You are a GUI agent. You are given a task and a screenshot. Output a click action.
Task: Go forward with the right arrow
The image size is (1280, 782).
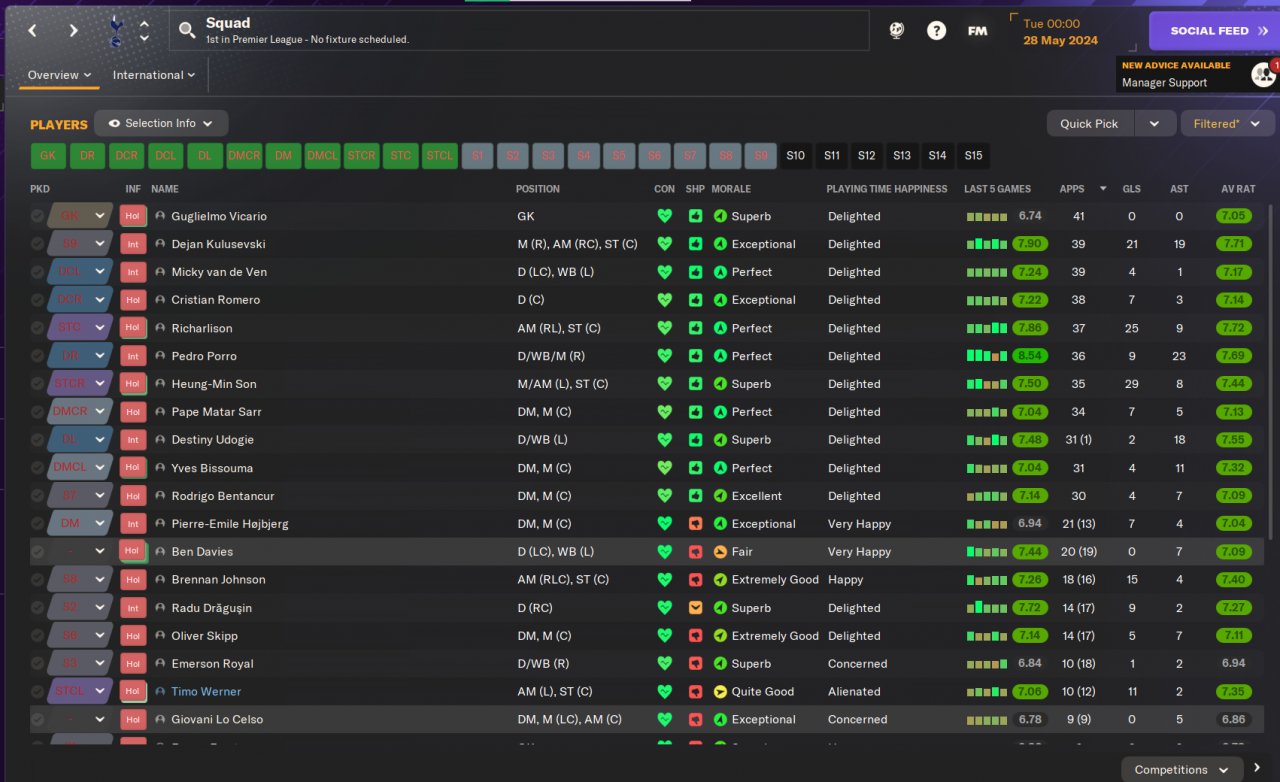point(73,31)
